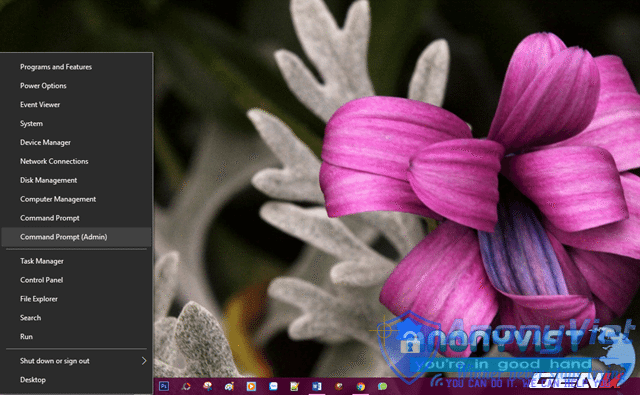This screenshot has height=395, width=640.
Task: Open the blue chat bubble taskbar icon
Action: pos(273,386)
